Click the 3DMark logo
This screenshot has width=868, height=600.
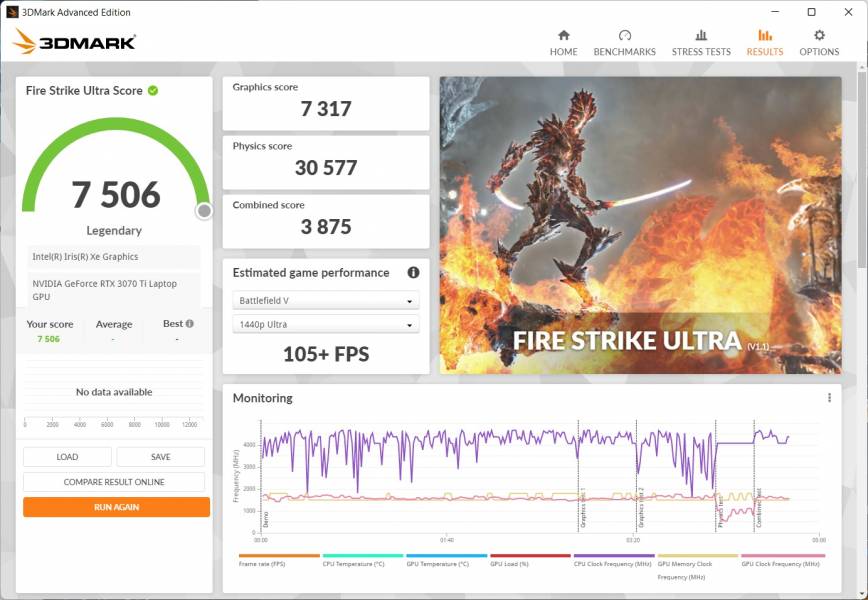point(74,42)
